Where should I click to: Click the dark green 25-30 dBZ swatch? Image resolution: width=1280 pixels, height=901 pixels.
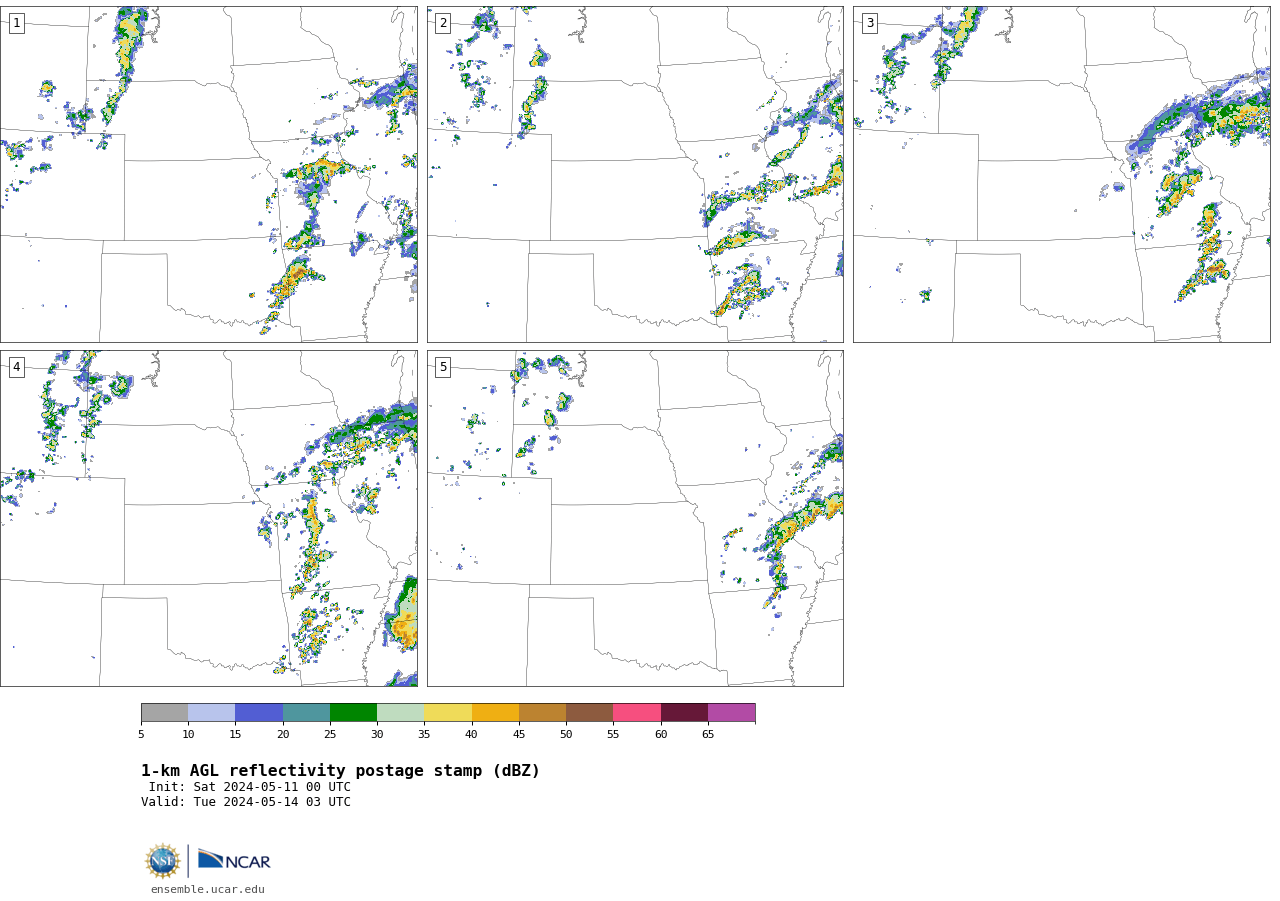[353, 712]
